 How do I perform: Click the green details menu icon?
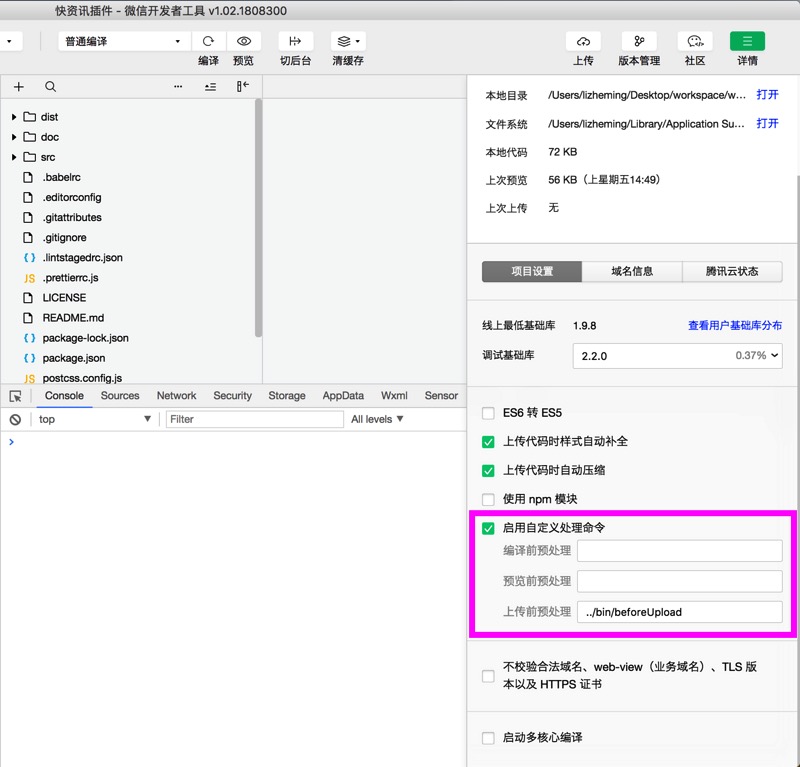(x=747, y=41)
